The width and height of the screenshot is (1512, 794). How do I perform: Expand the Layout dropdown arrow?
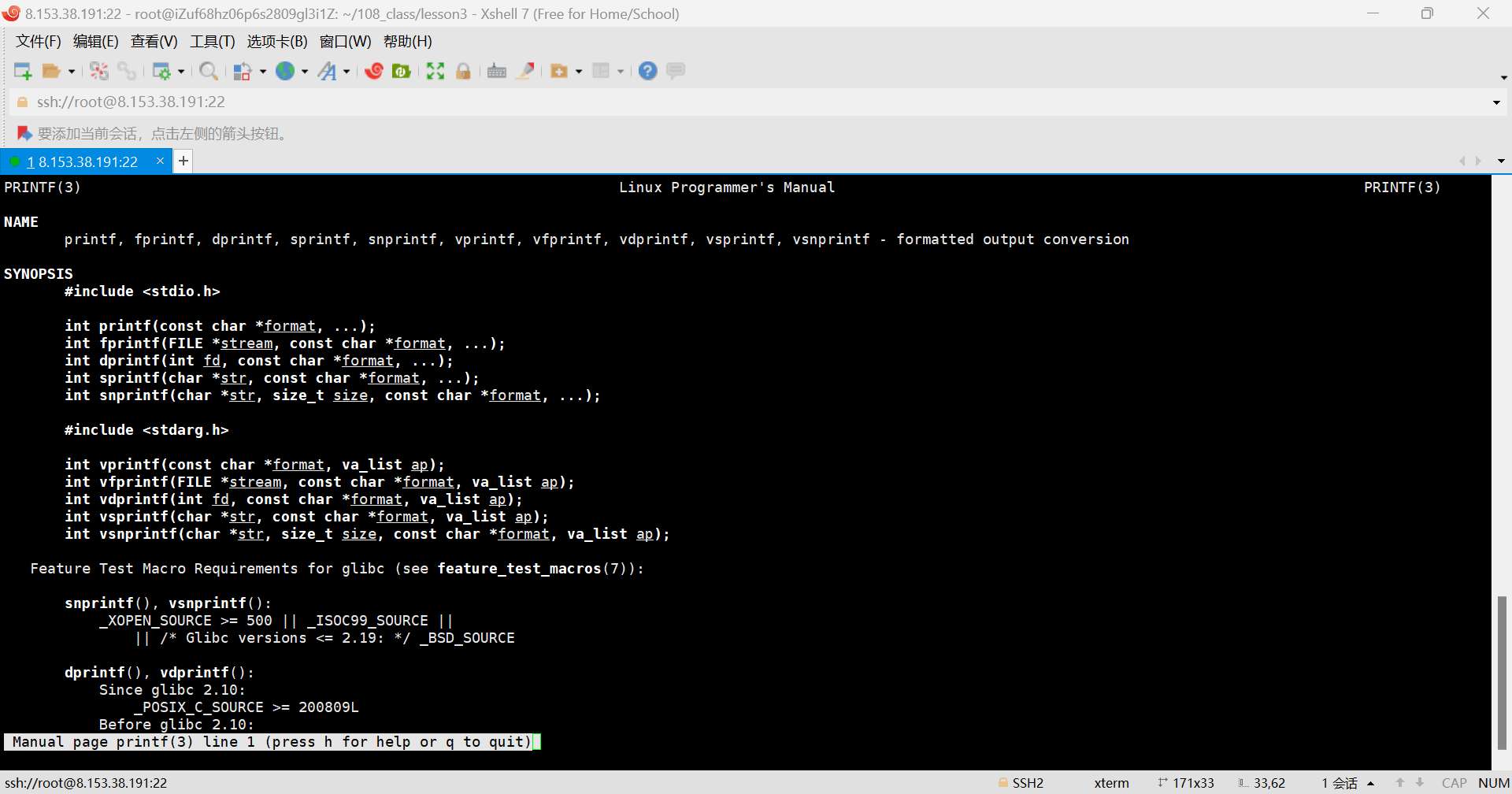pos(621,72)
